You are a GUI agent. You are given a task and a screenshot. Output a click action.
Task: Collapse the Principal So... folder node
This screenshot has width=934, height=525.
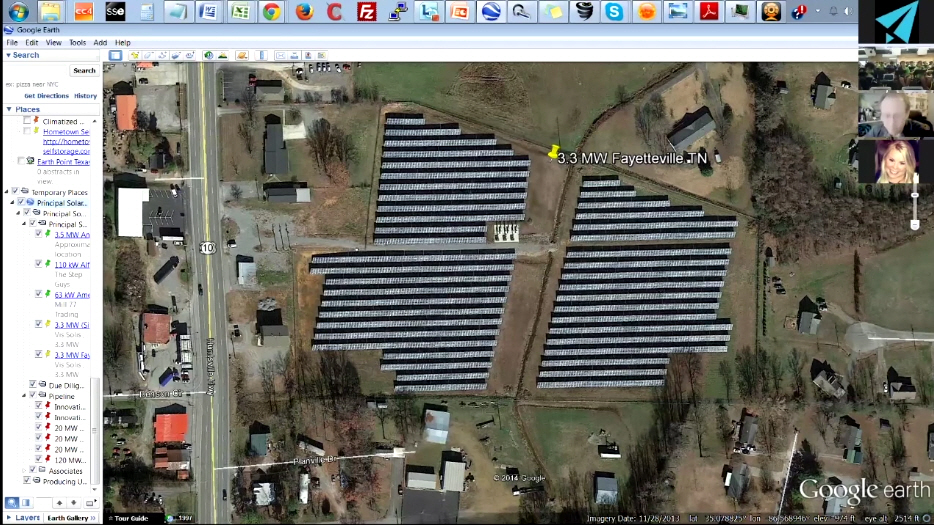pyautogui.click(x=18, y=213)
